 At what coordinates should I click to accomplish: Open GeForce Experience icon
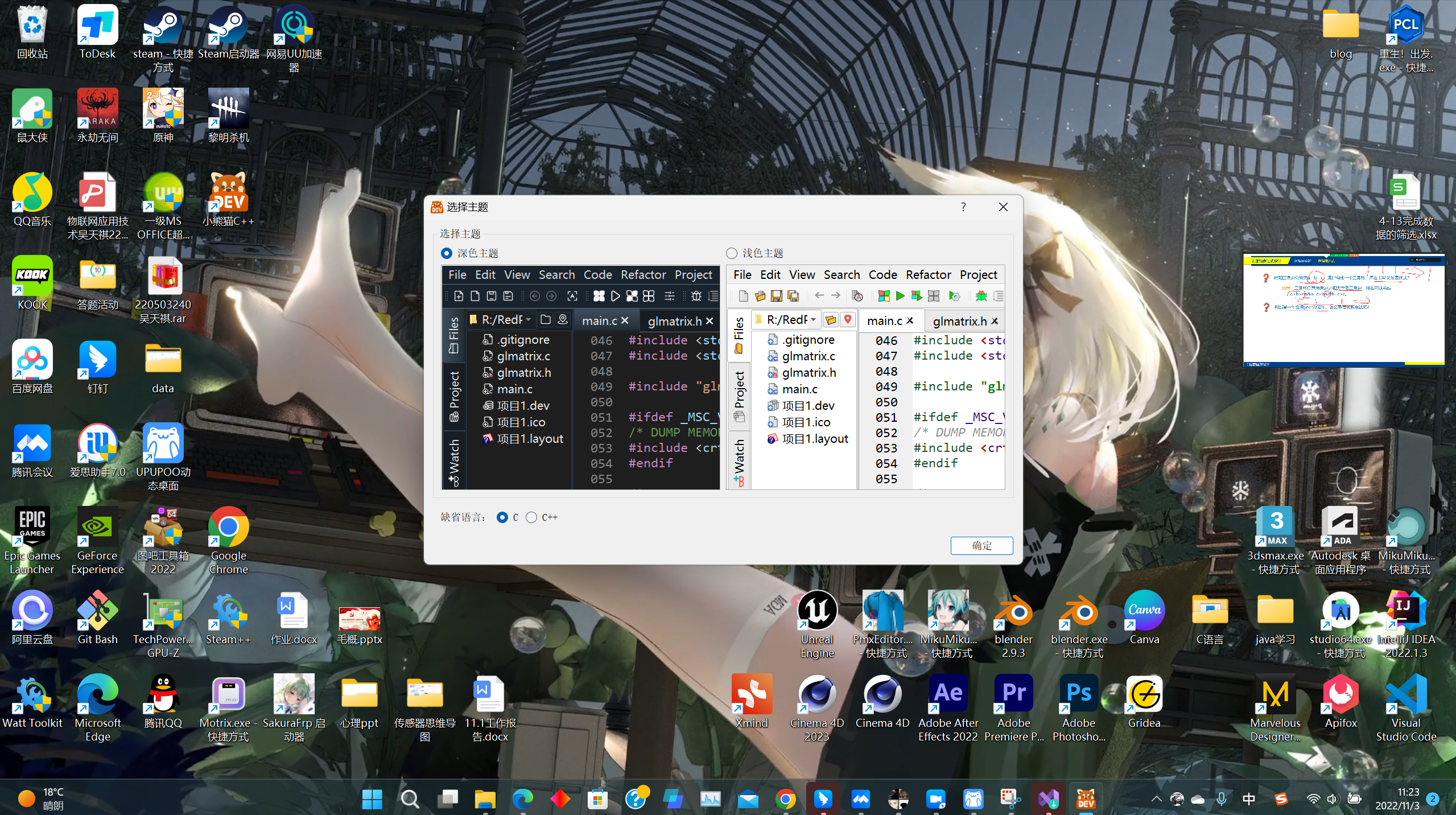[97, 541]
